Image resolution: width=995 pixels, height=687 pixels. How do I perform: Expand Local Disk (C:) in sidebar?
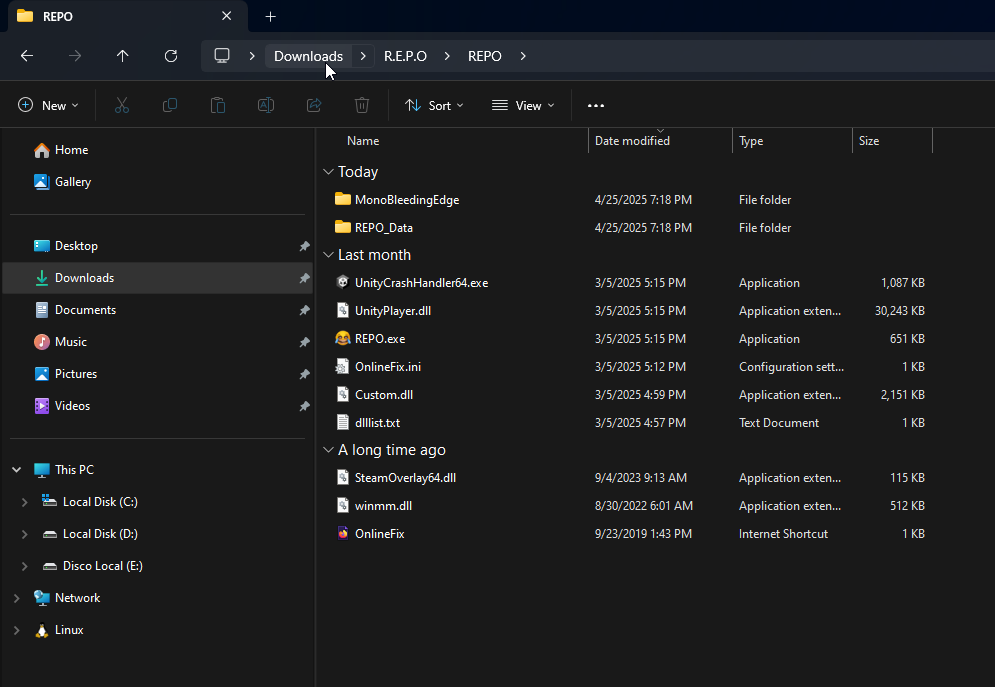24,502
